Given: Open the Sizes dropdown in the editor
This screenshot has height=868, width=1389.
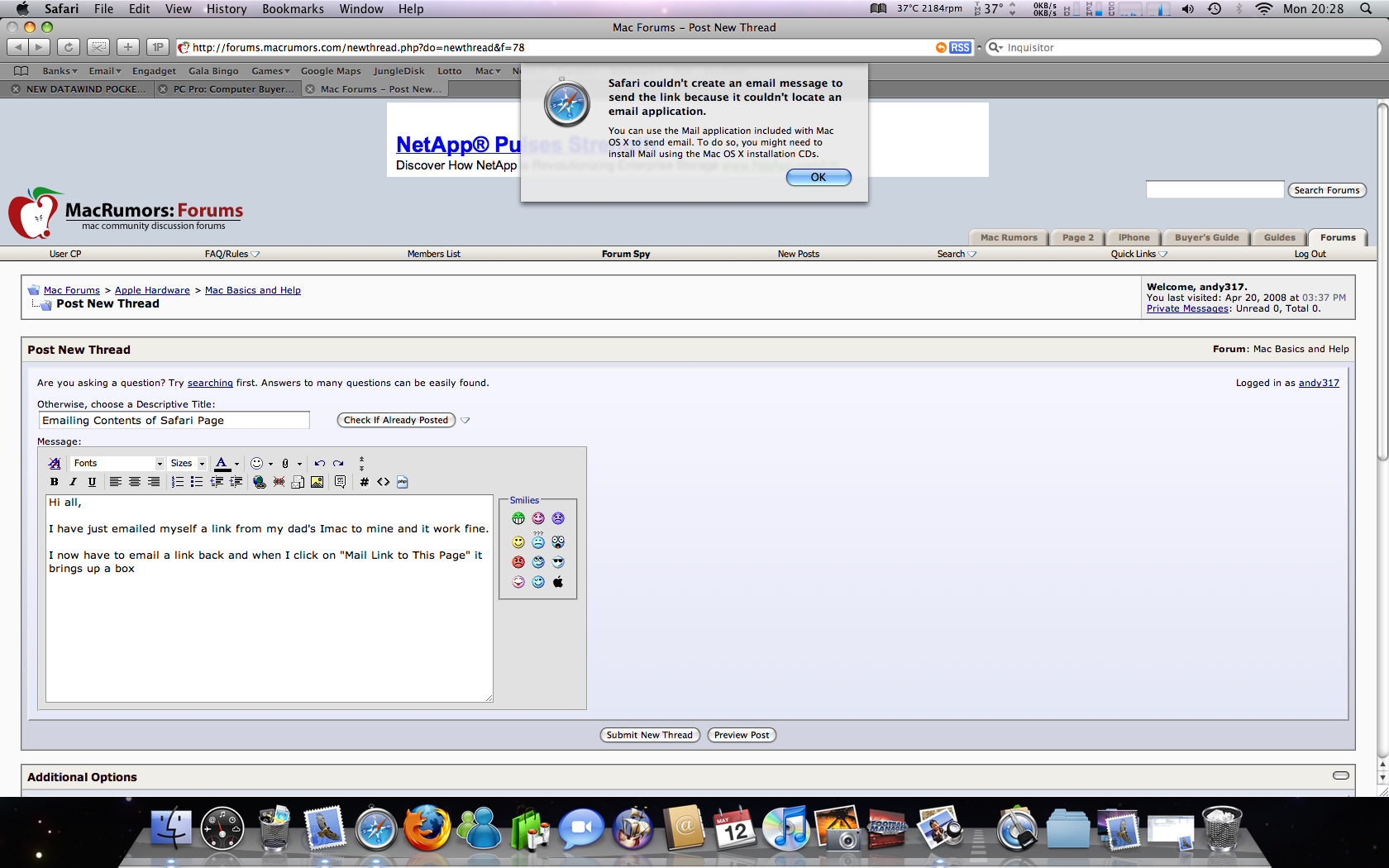Looking at the screenshot, I should coord(188,464).
